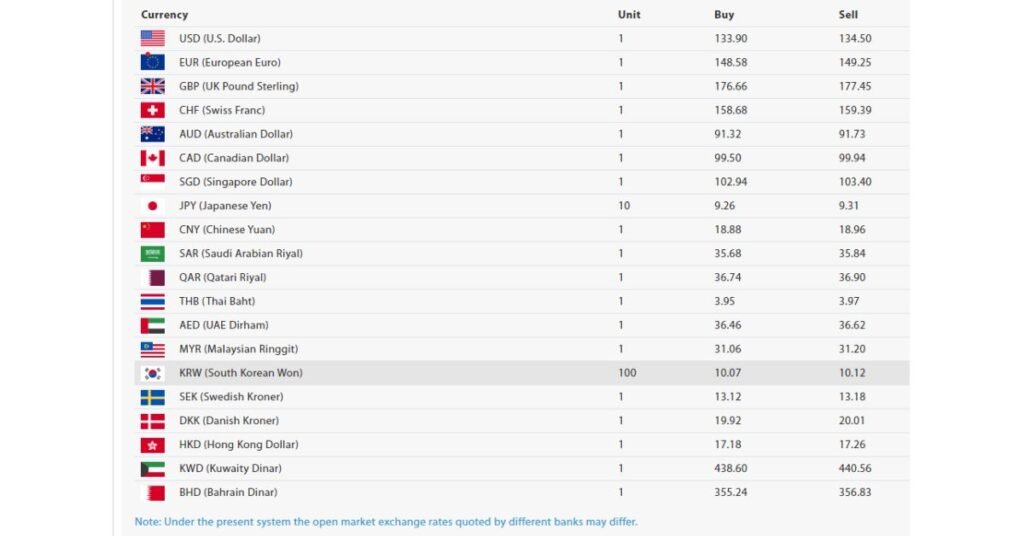Viewport: 1024px width, 536px height.
Task: Click the Sell column header
Action: [848, 14]
